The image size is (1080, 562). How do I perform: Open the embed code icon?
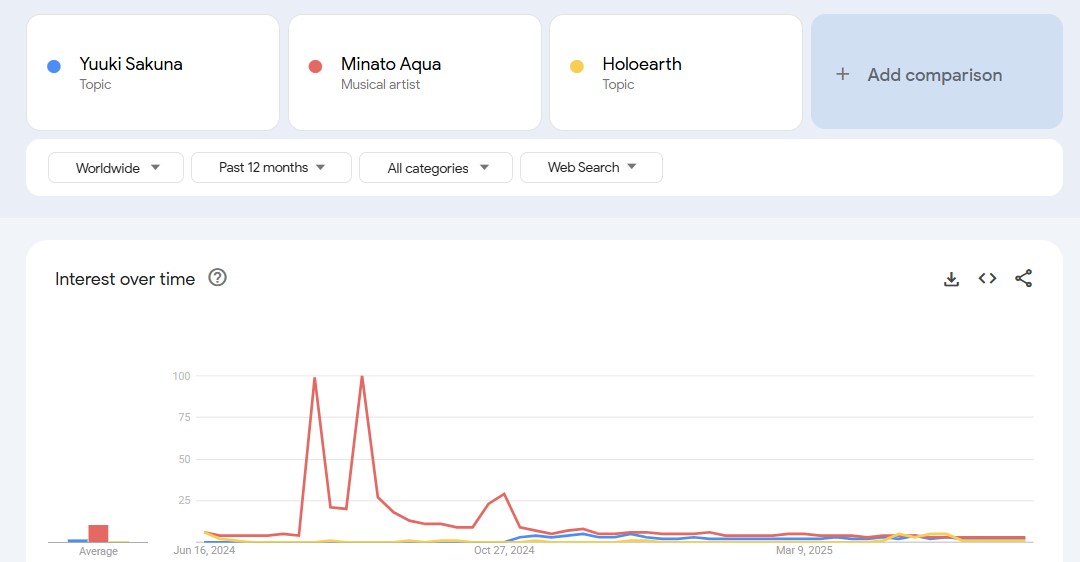[987, 278]
